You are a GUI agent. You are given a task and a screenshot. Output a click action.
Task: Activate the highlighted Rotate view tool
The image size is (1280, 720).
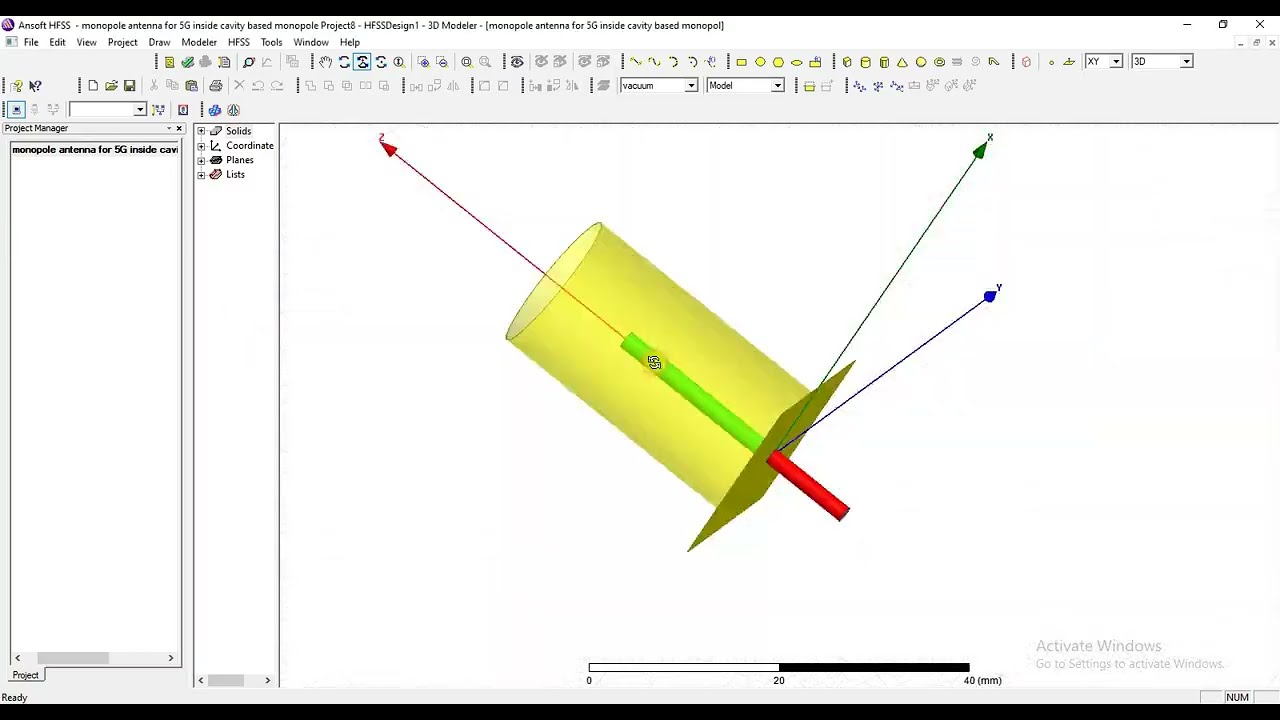click(x=362, y=62)
